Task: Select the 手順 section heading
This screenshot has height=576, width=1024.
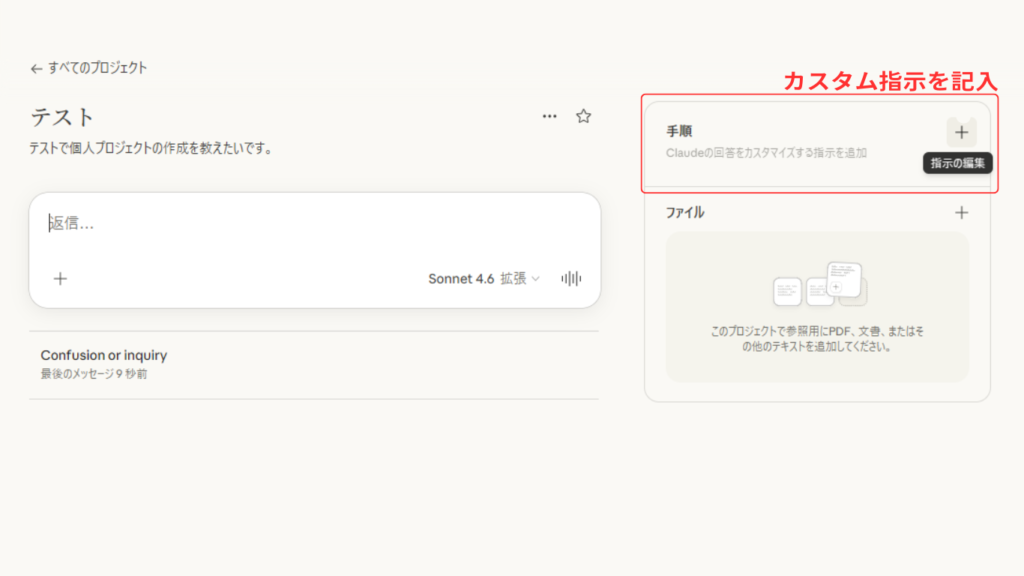Action: (679, 131)
